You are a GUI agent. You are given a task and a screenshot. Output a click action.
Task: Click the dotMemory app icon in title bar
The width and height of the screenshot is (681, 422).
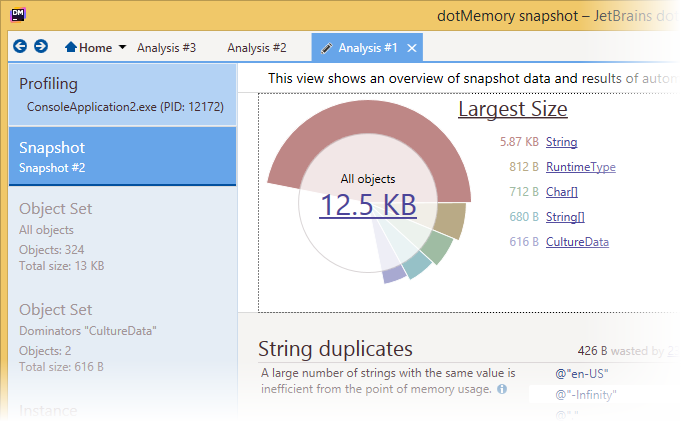19,14
